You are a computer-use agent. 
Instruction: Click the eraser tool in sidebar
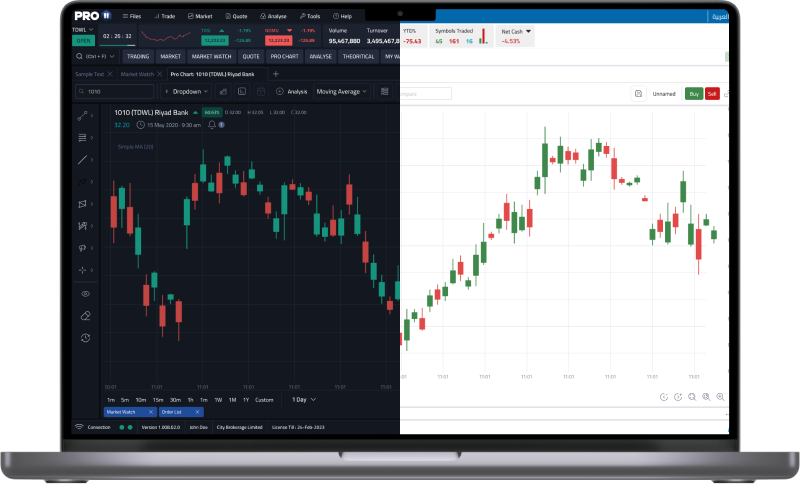coord(85,315)
